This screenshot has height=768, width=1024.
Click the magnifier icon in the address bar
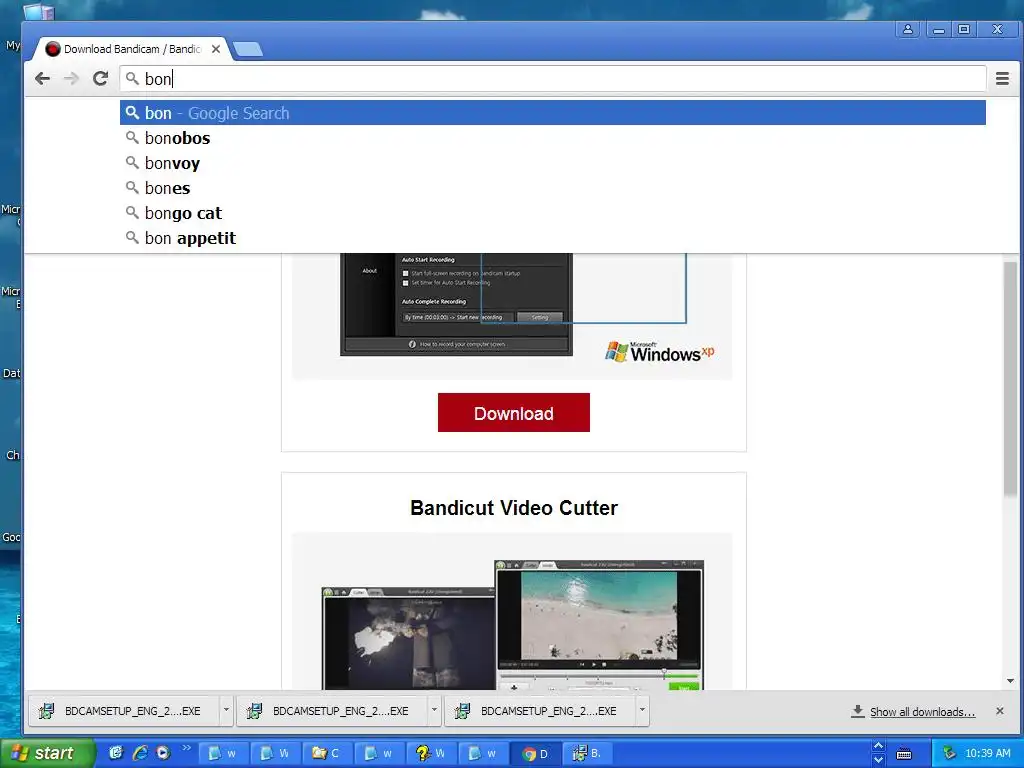tap(132, 79)
